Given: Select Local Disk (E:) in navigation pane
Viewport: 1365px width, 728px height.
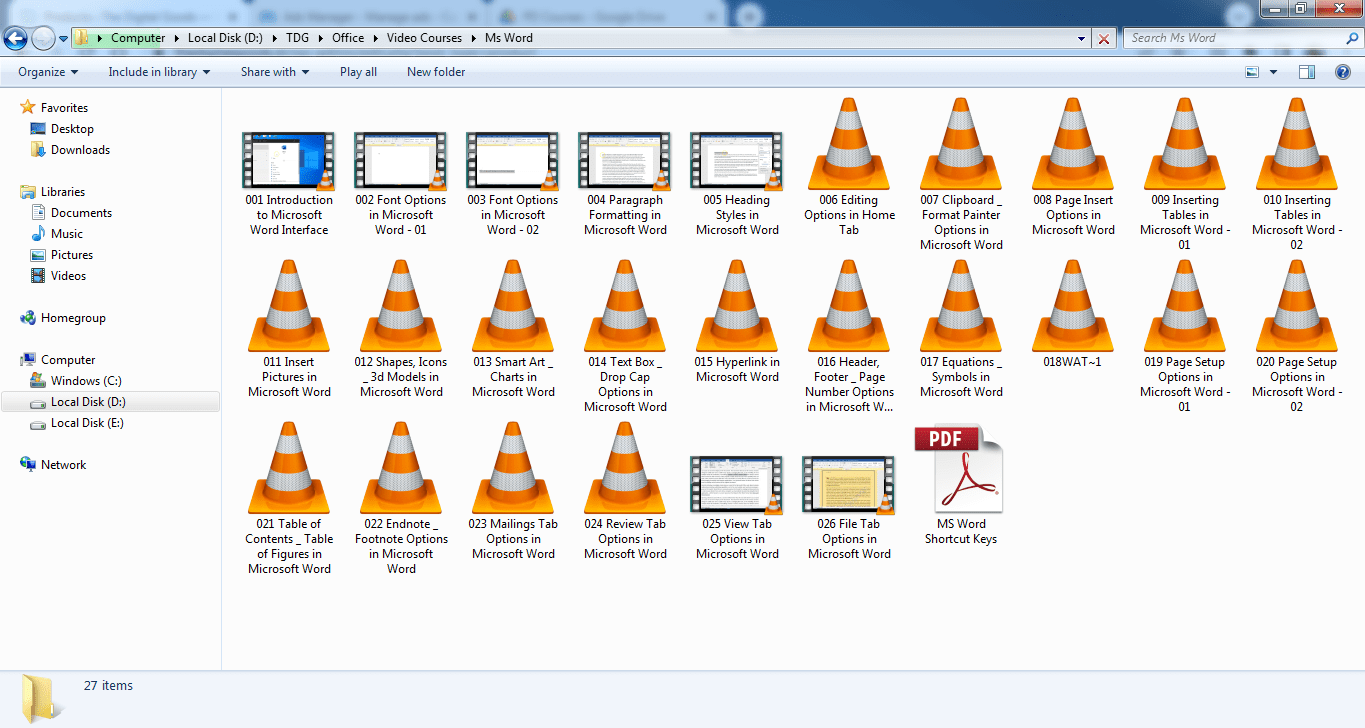Looking at the screenshot, I should [x=88, y=423].
